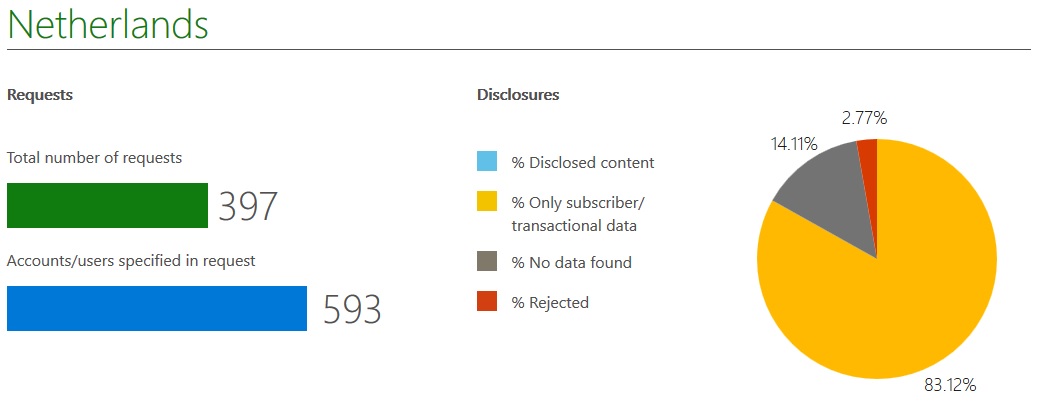Click the "% Rejected" legend label
Image resolution: width=1037 pixels, height=409 pixels.
click(x=550, y=302)
